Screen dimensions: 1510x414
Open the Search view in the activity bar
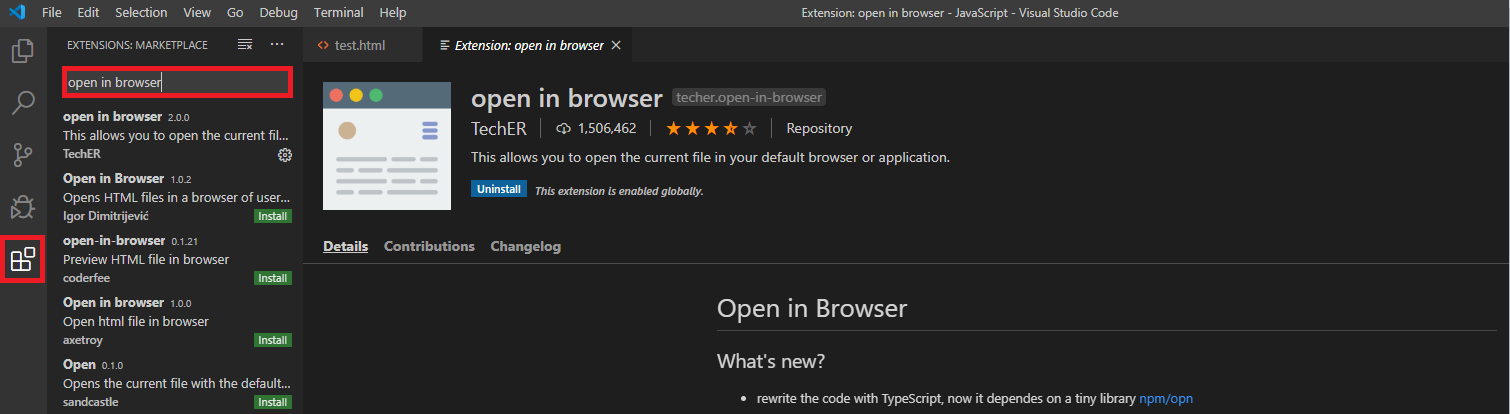click(23, 103)
